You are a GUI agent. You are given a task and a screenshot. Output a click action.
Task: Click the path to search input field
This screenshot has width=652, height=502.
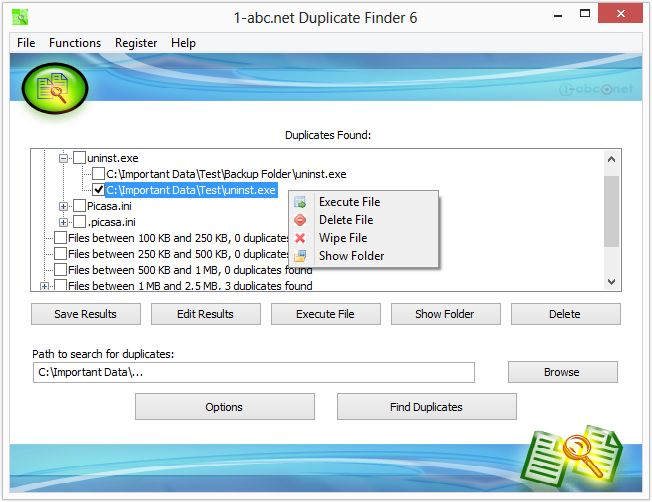pos(254,372)
